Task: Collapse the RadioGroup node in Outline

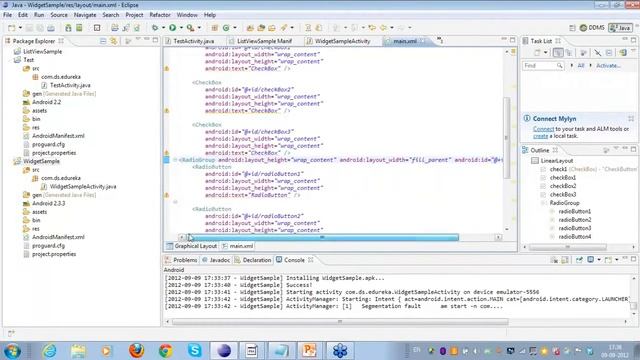Action: click(x=543, y=203)
